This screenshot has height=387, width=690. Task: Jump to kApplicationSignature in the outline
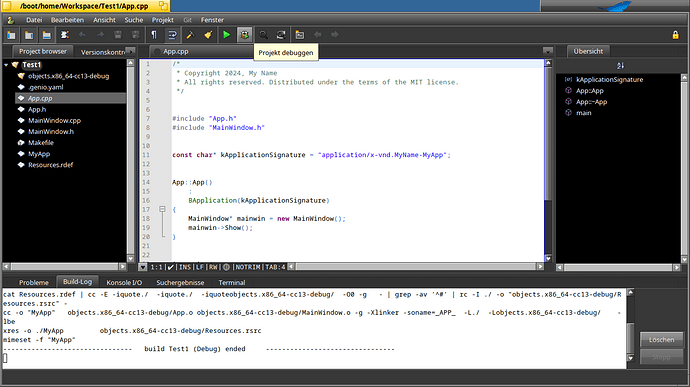[609, 80]
